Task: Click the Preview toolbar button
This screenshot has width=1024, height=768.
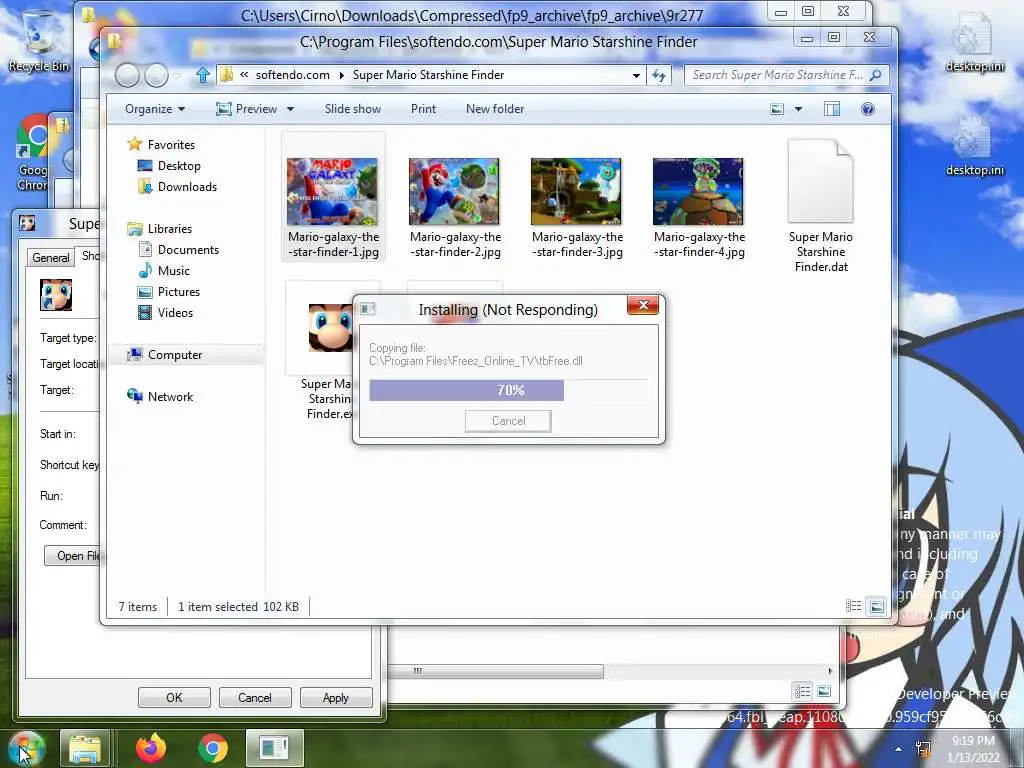Action: 247,109
